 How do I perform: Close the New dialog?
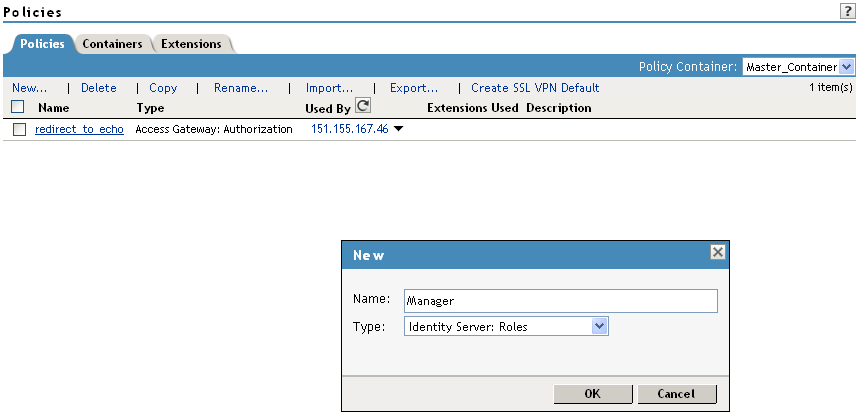click(x=717, y=253)
